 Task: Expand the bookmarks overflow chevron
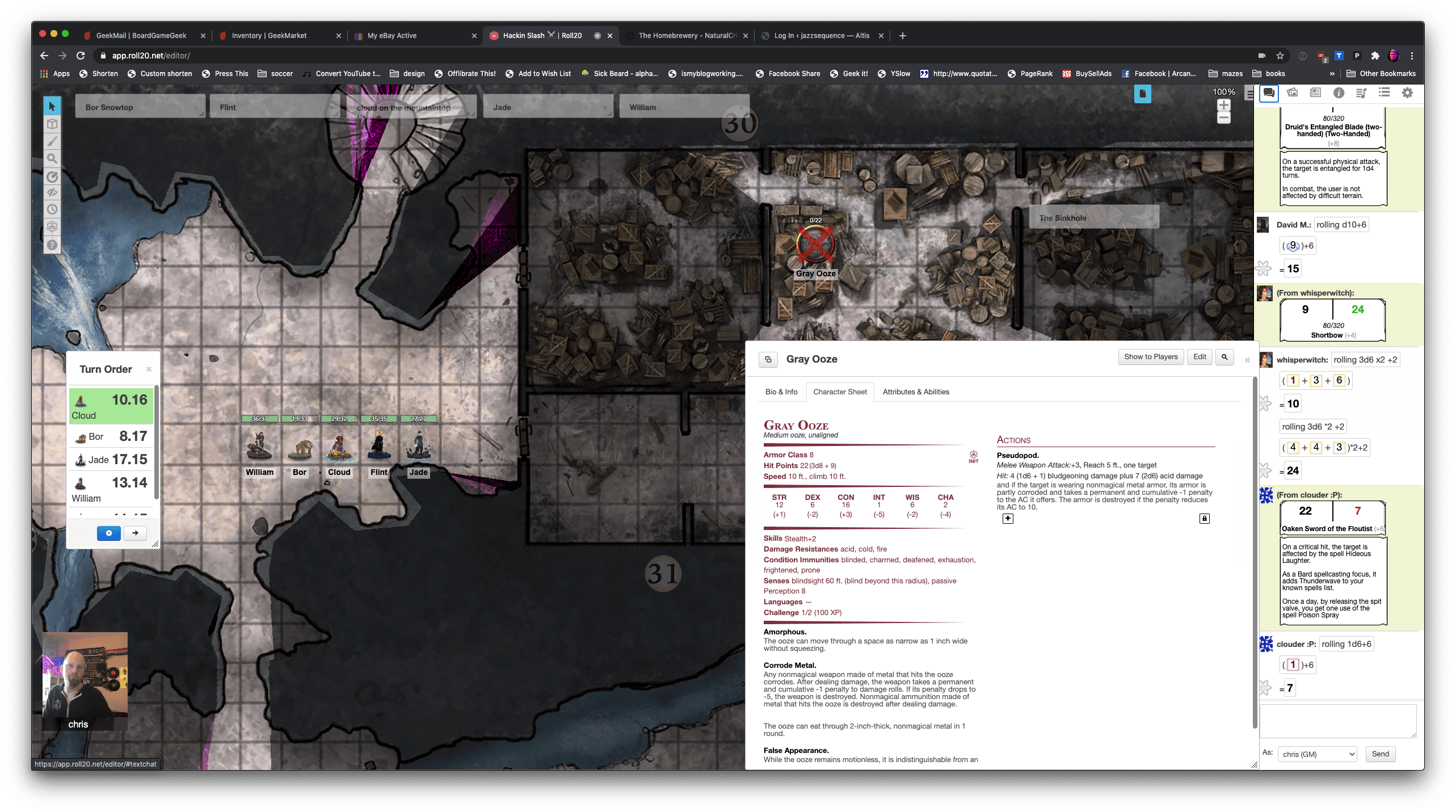pos(1331,73)
